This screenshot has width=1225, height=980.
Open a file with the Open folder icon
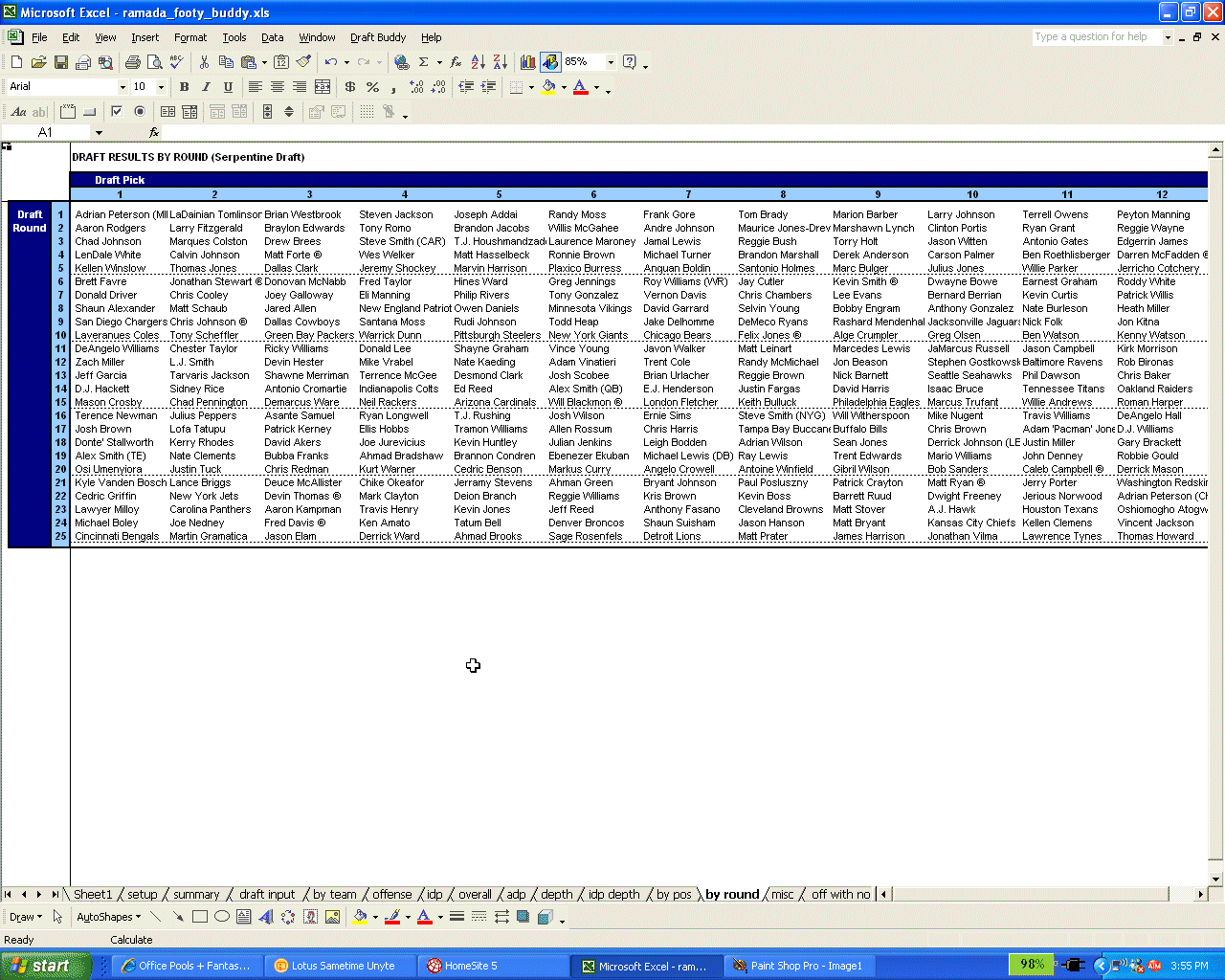pos(38,62)
